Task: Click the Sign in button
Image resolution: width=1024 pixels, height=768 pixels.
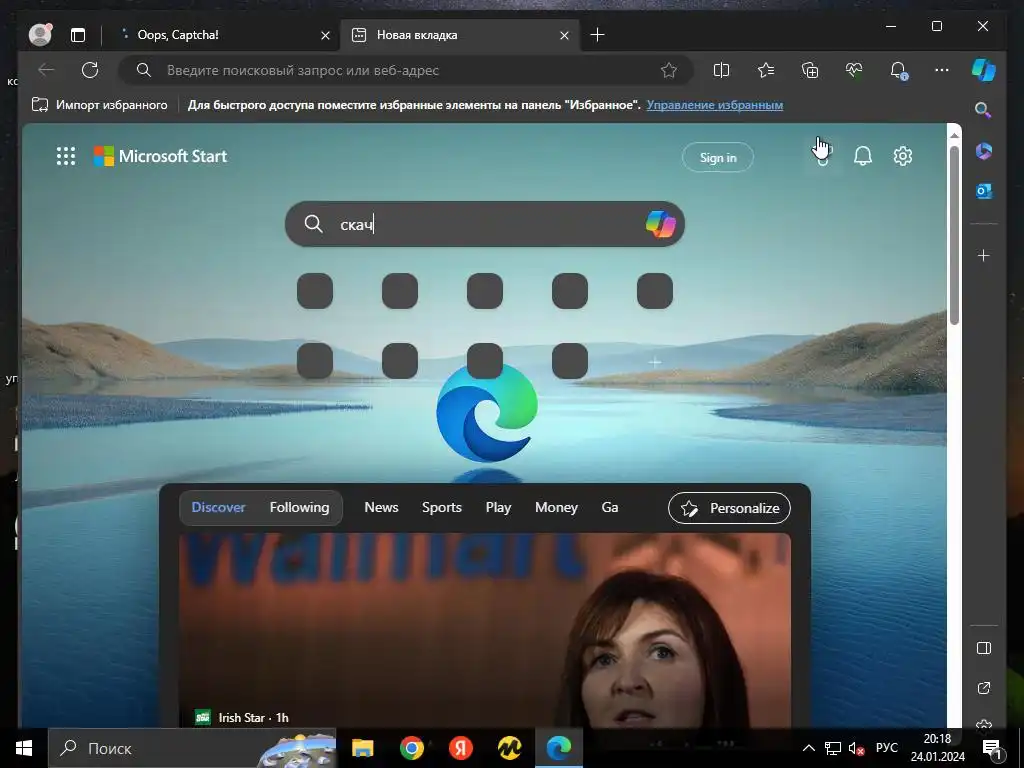Action: pyautogui.click(x=718, y=157)
